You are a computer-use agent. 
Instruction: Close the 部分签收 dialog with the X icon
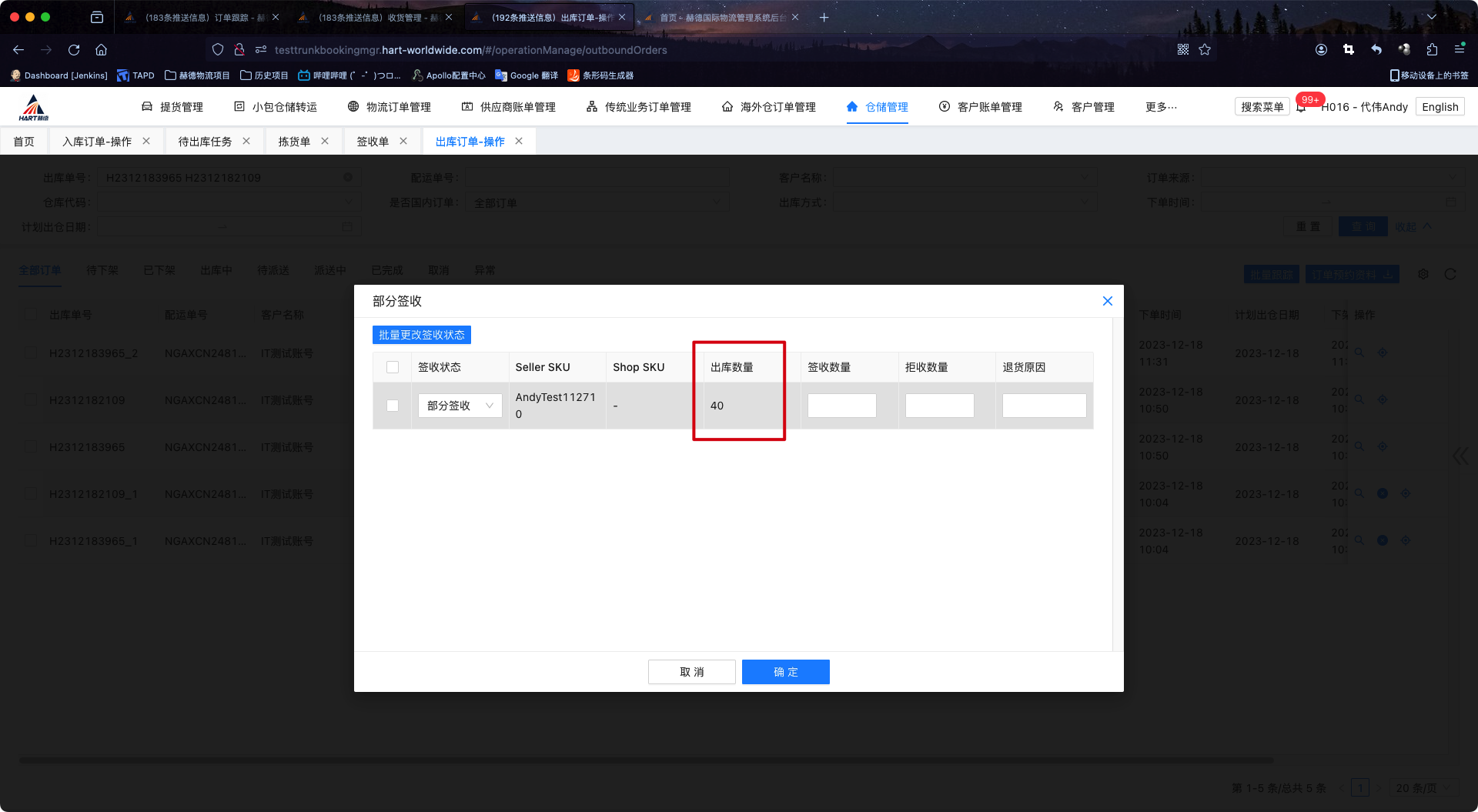point(1107,301)
